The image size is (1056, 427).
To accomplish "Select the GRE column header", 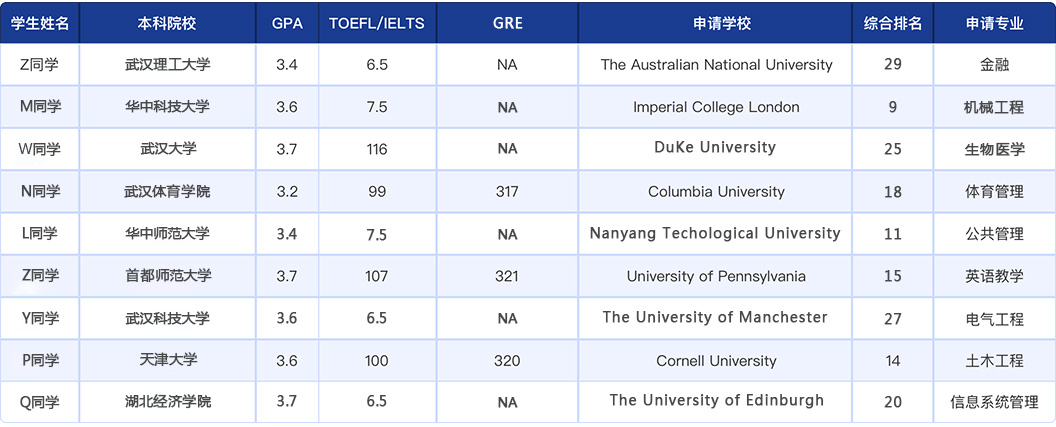I will click(x=507, y=23).
